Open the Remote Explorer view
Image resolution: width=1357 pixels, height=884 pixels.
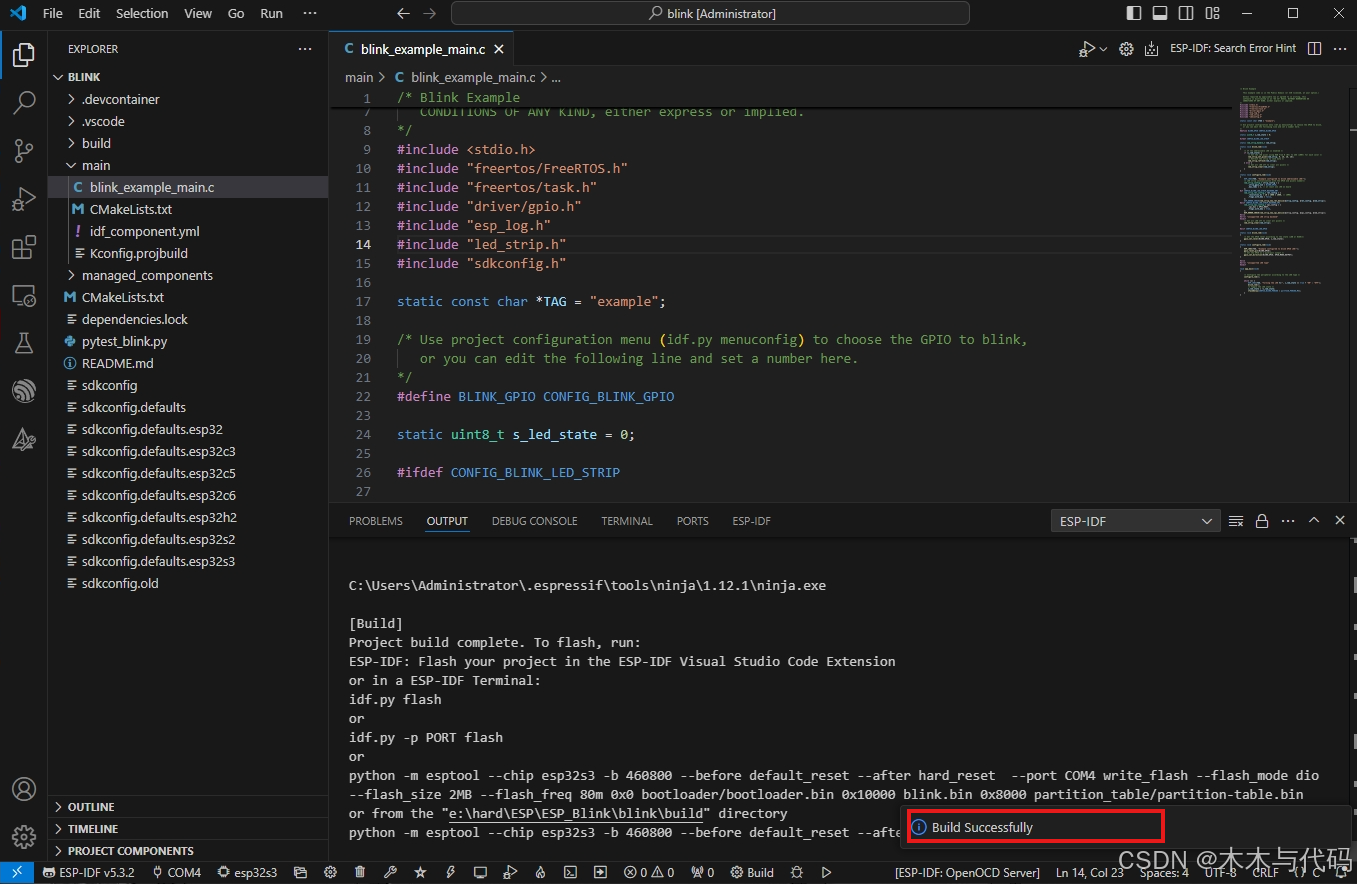coord(24,295)
